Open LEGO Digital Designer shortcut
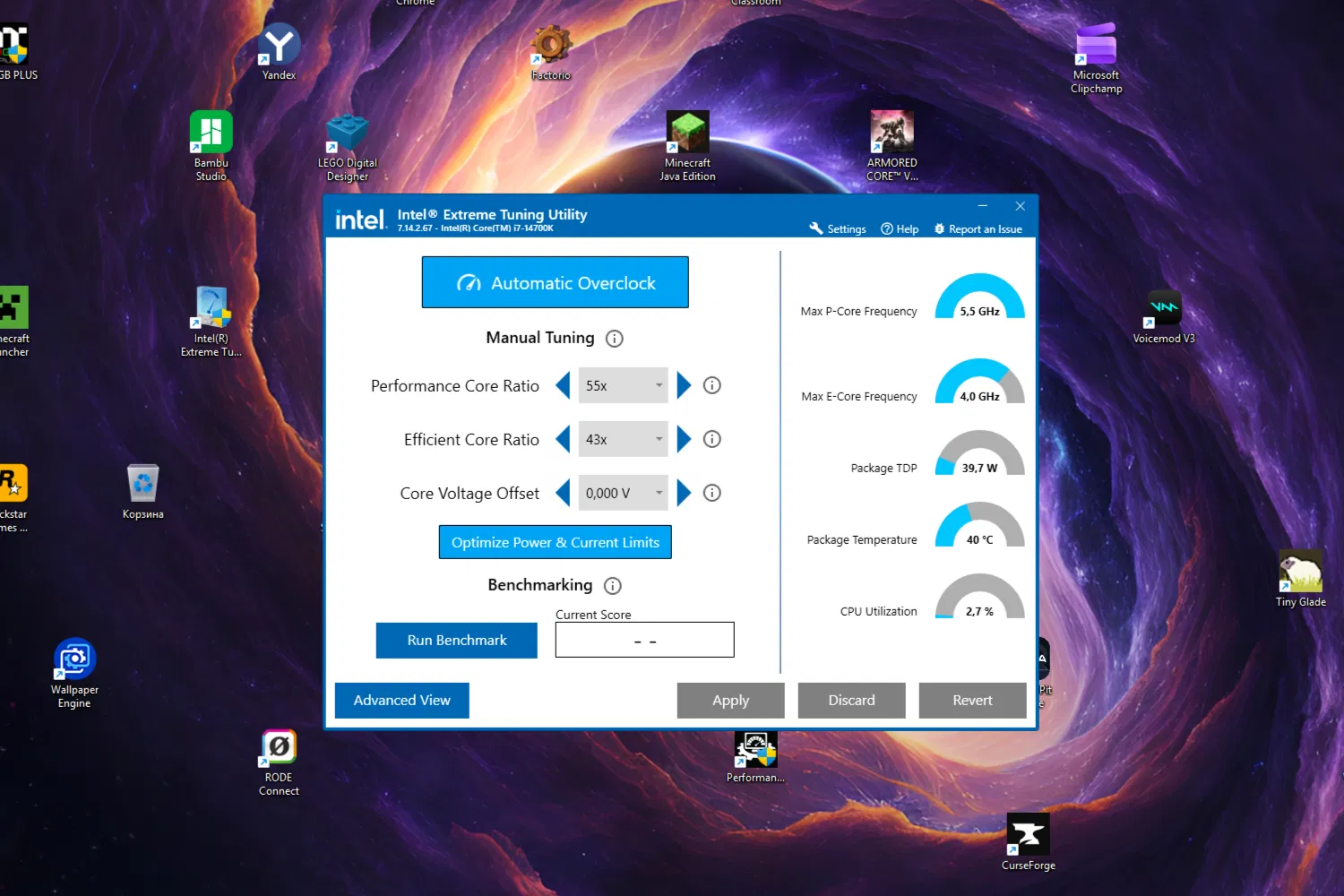Screen dimensions: 1344x896 [x=348, y=146]
